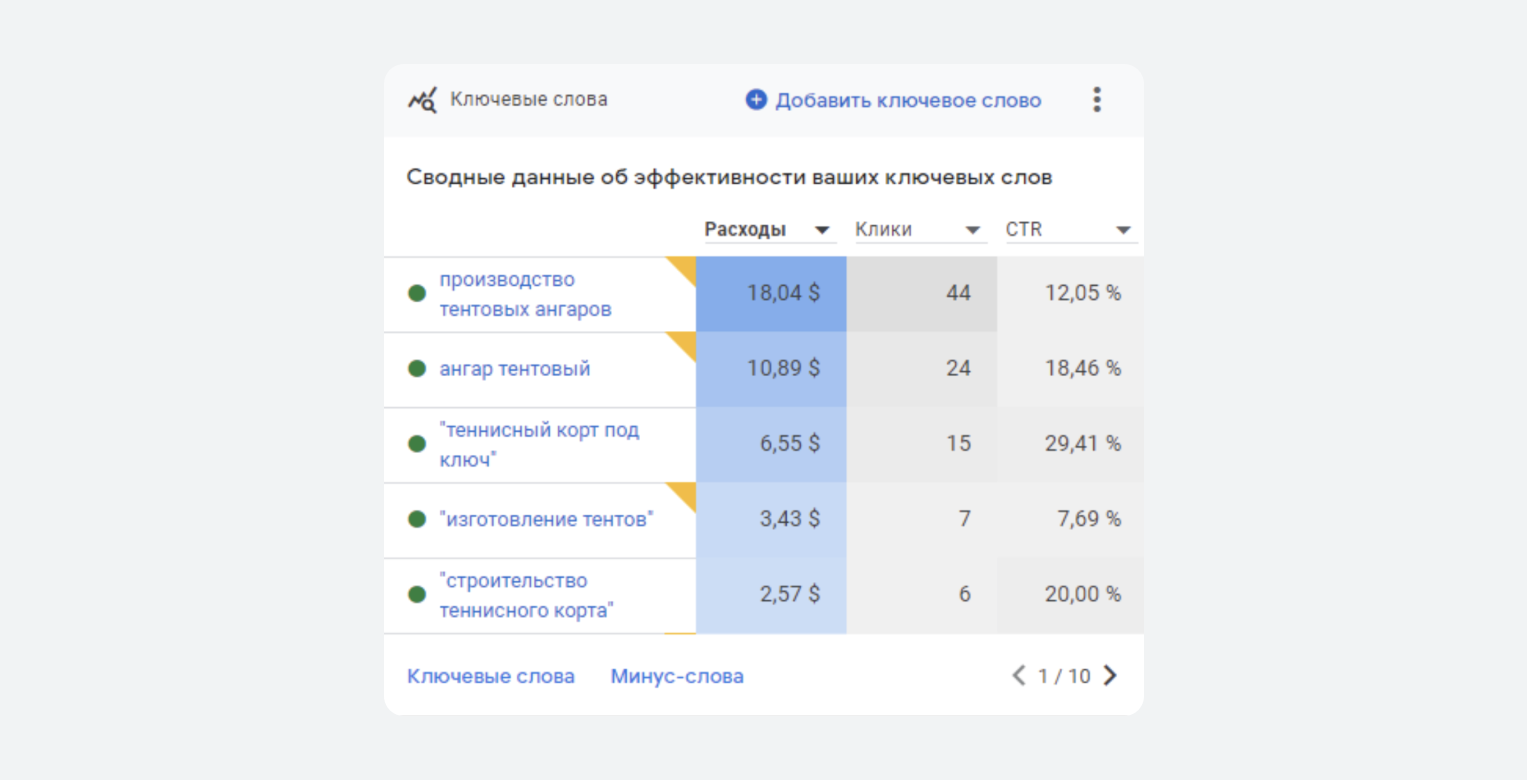Click yellow corner marker on 'изготовление тентов' row
Screen dimensions: 1527x780
(685, 493)
